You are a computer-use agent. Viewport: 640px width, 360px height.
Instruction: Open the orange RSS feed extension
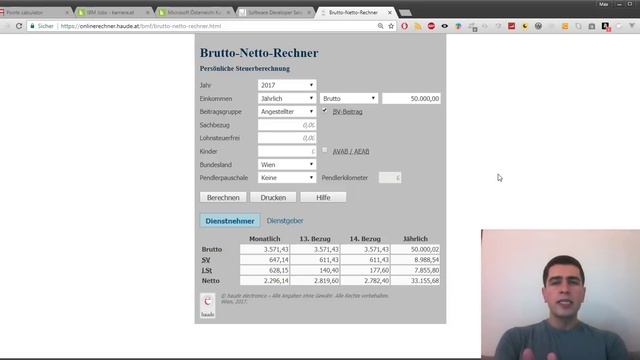pos(418,26)
